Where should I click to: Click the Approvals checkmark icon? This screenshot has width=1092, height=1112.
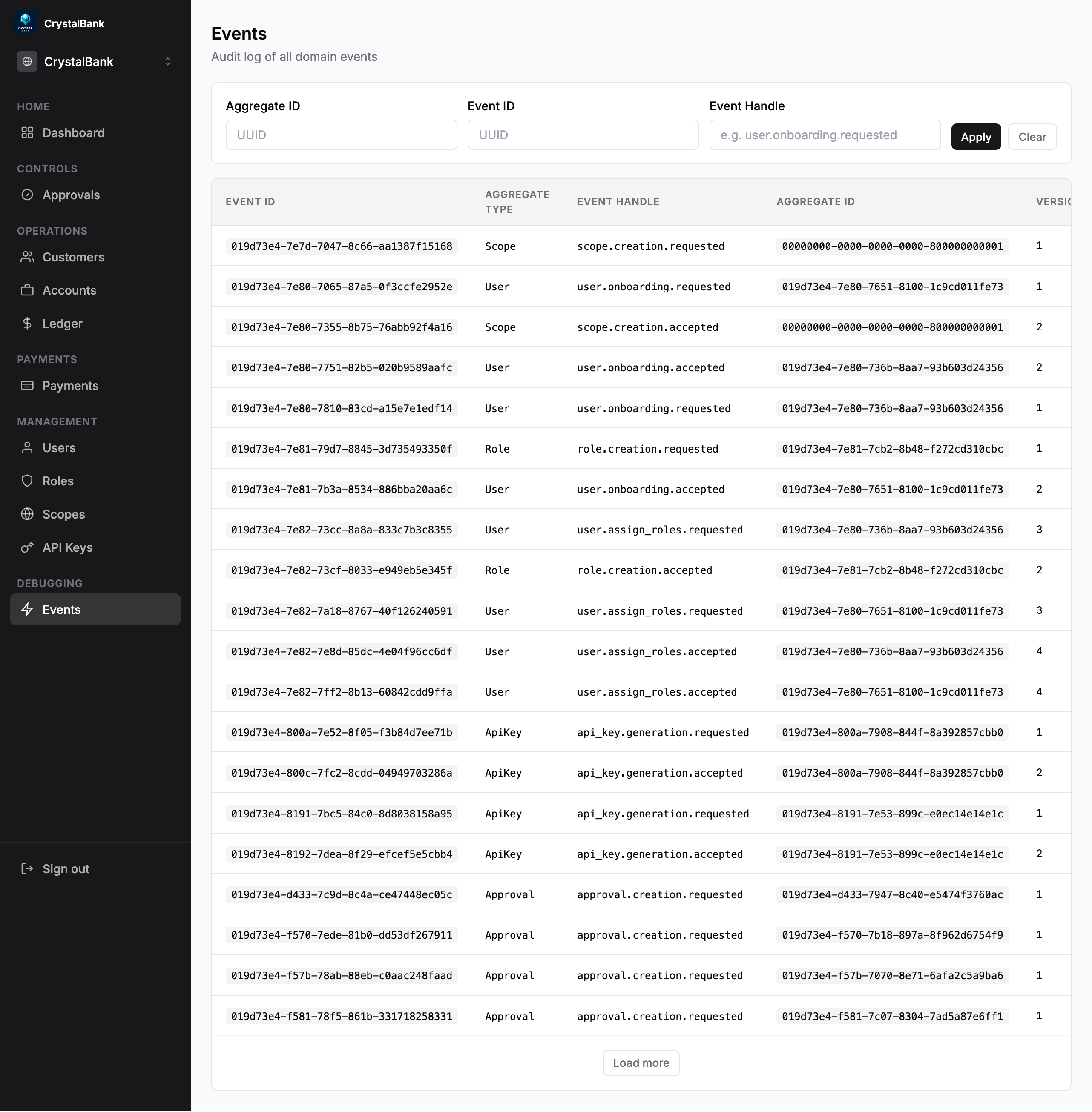27,195
